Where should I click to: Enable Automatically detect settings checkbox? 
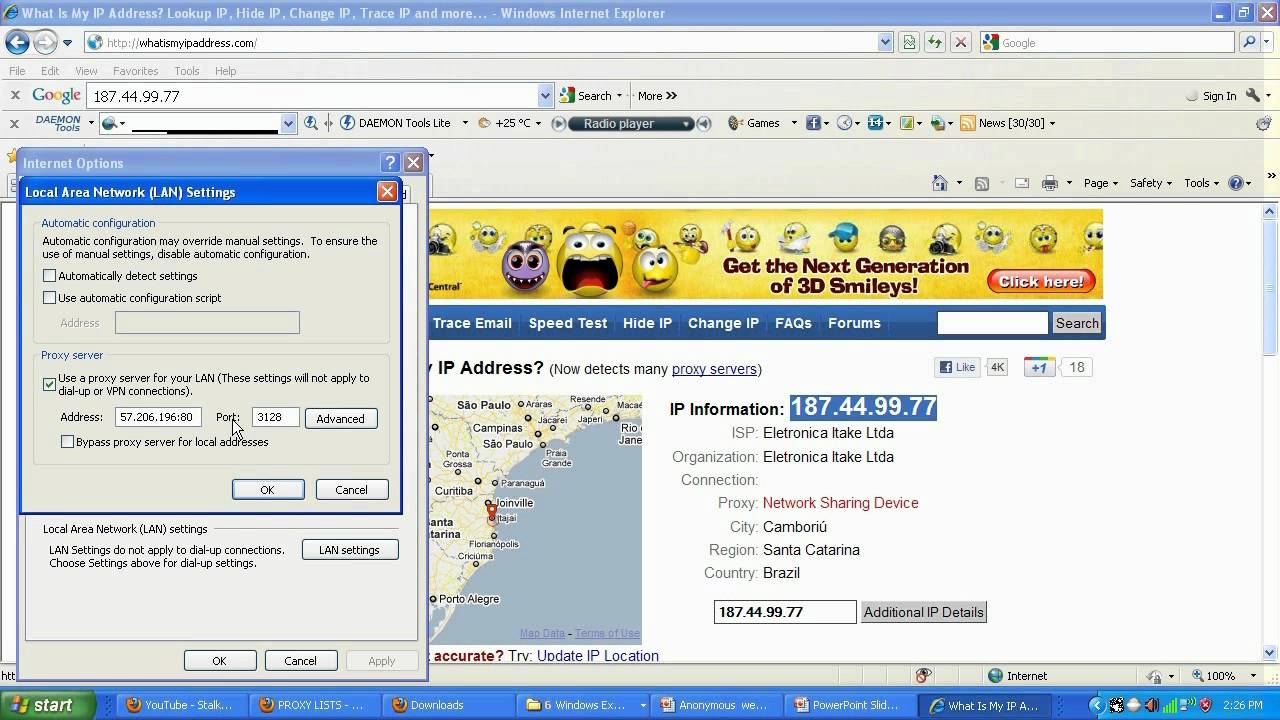pos(50,276)
